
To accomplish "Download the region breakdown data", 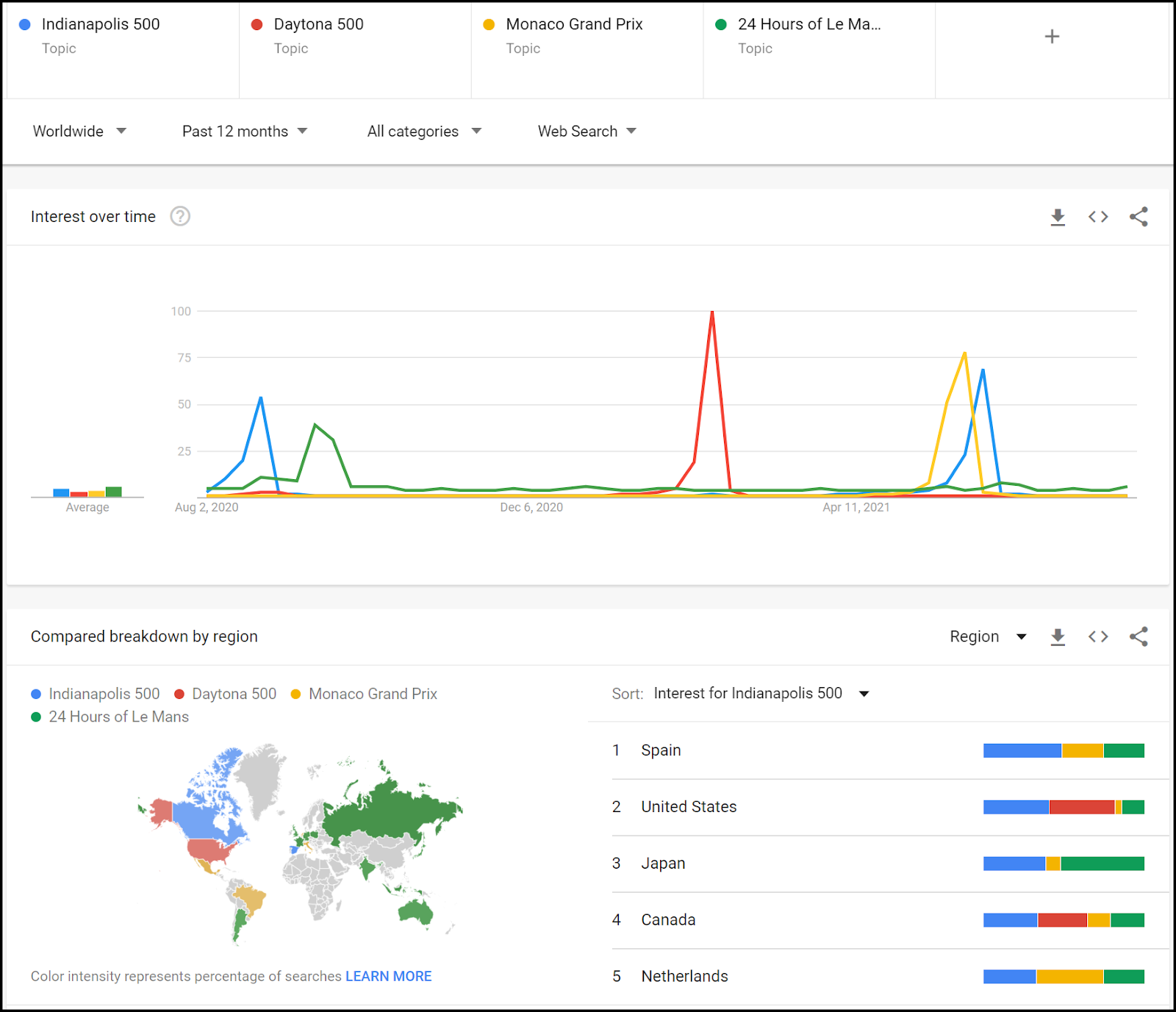I will point(1058,636).
